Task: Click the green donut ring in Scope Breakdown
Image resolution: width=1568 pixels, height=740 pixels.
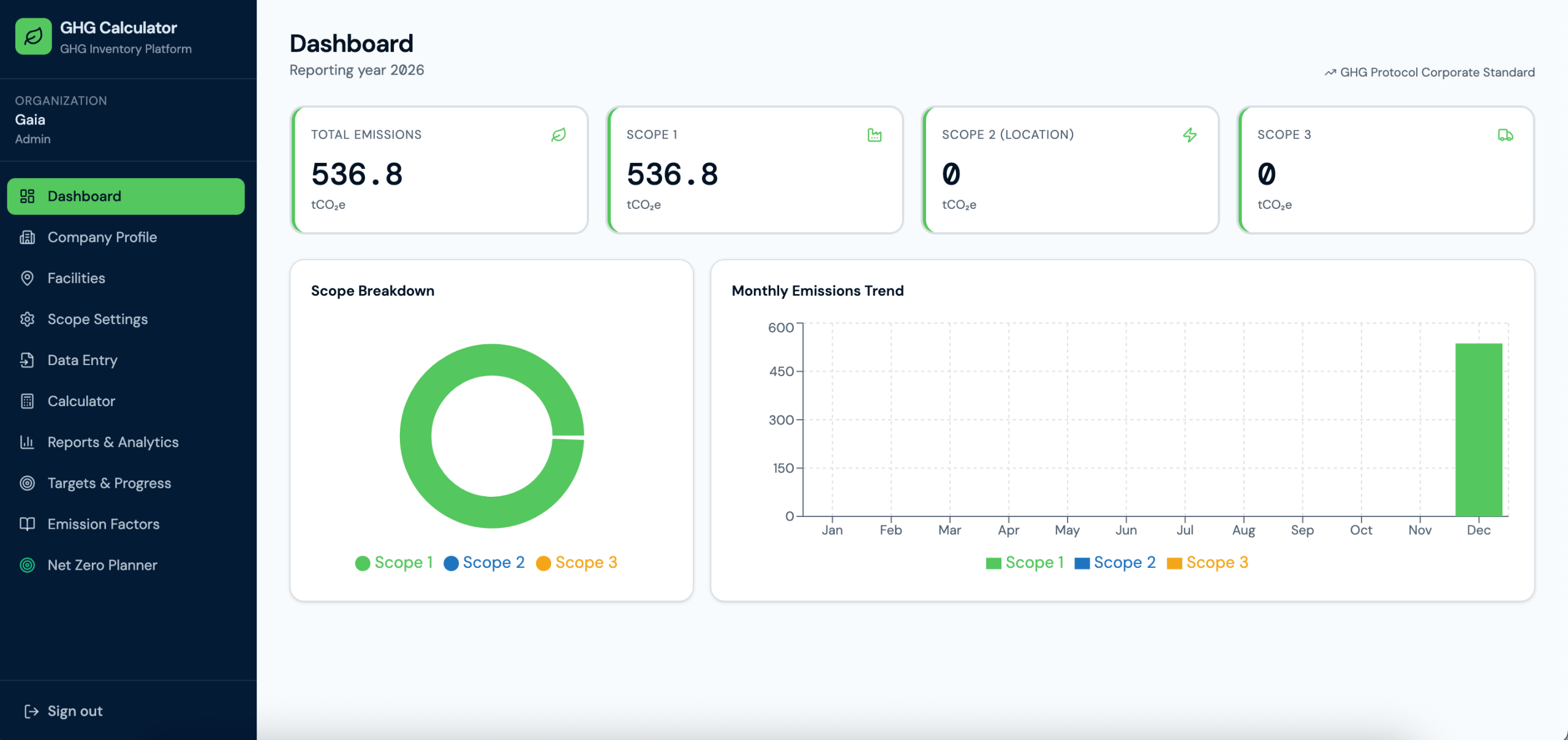Action: (x=415, y=436)
